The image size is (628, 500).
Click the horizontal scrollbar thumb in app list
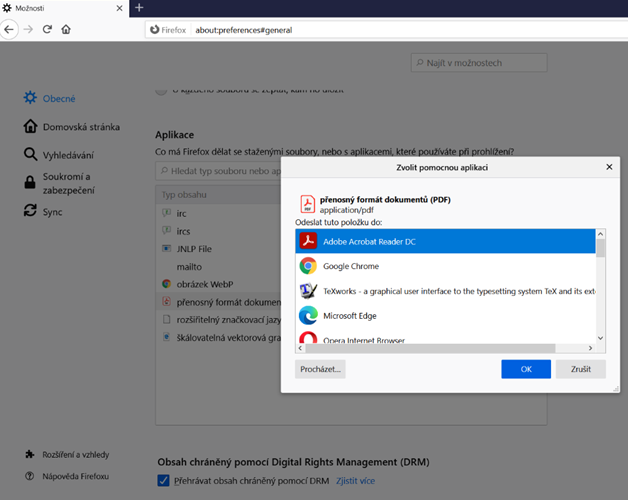(x=431, y=348)
